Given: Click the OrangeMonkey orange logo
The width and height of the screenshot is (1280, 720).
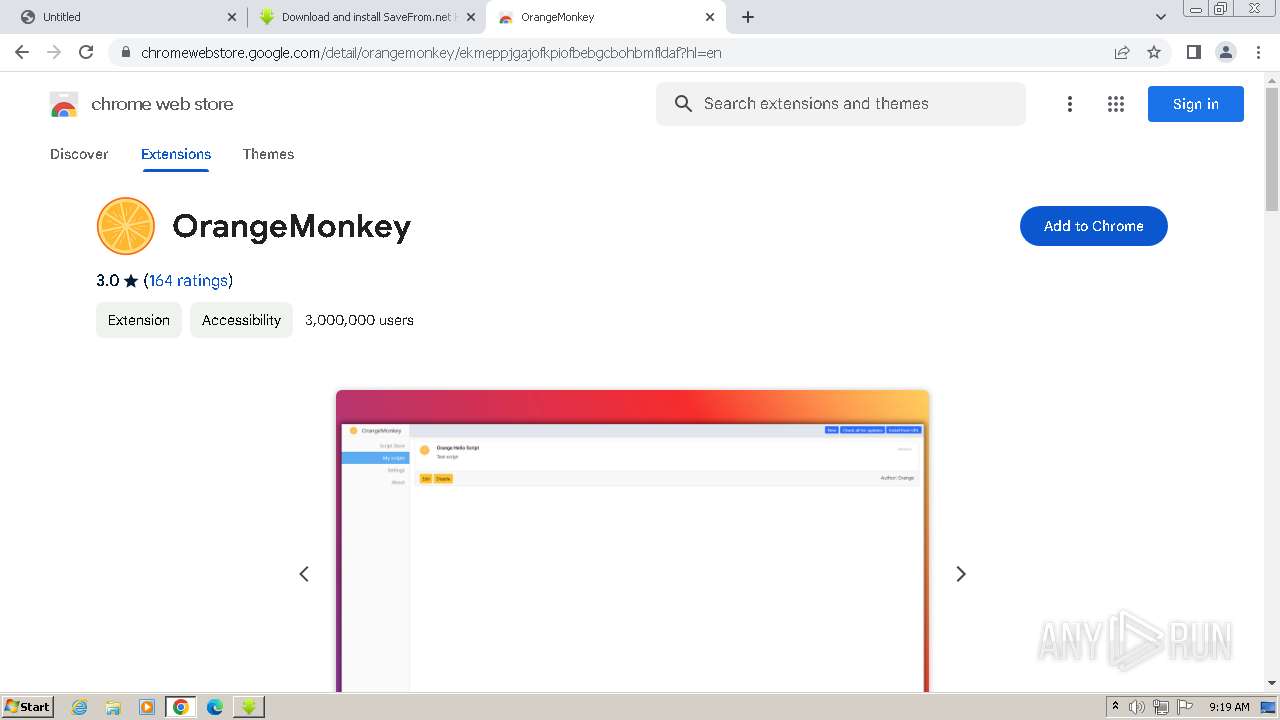Looking at the screenshot, I should click(x=126, y=226).
